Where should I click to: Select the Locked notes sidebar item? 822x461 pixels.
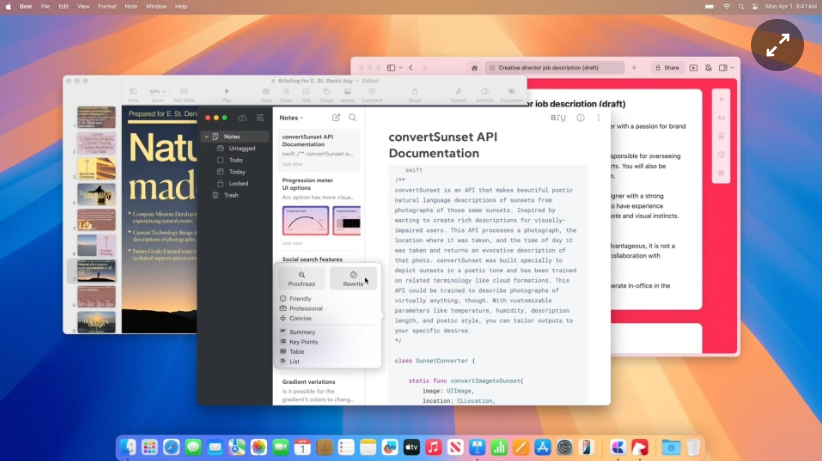point(238,183)
